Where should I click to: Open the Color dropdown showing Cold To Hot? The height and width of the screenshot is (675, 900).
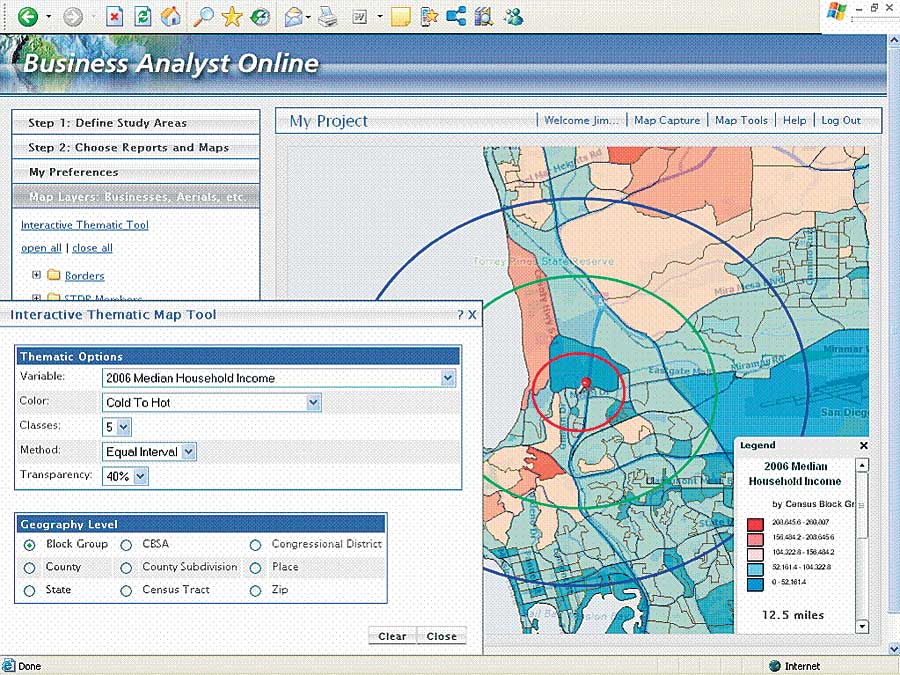click(x=313, y=402)
